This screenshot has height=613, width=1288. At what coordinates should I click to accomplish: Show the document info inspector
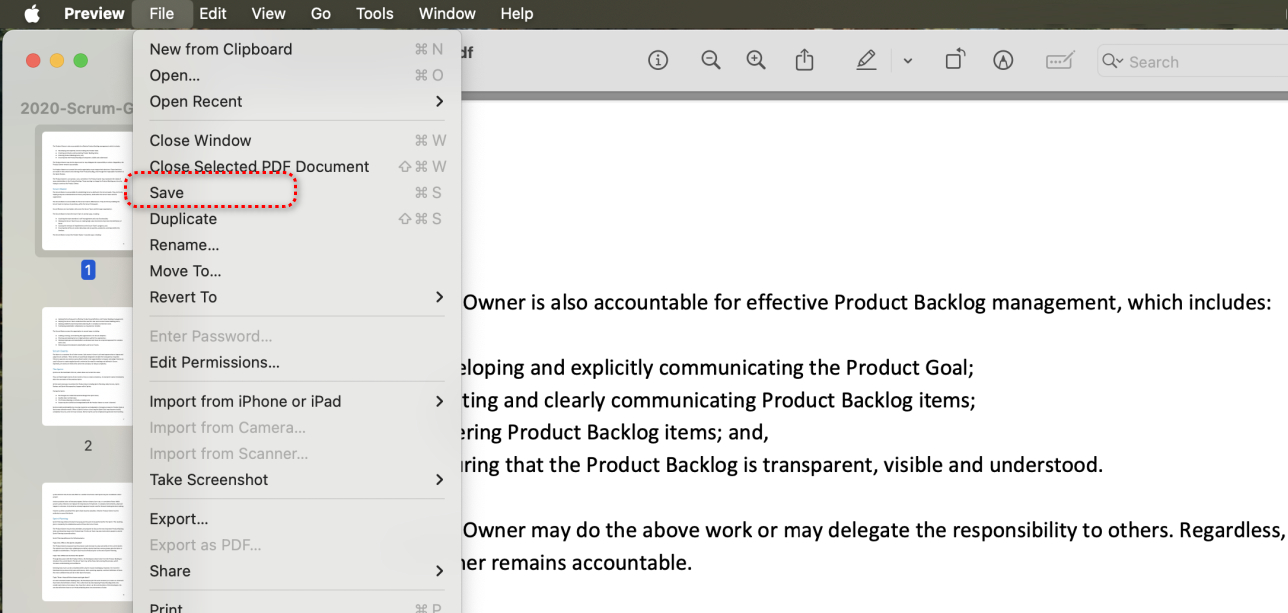pyautogui.click(x=658, y=60)
